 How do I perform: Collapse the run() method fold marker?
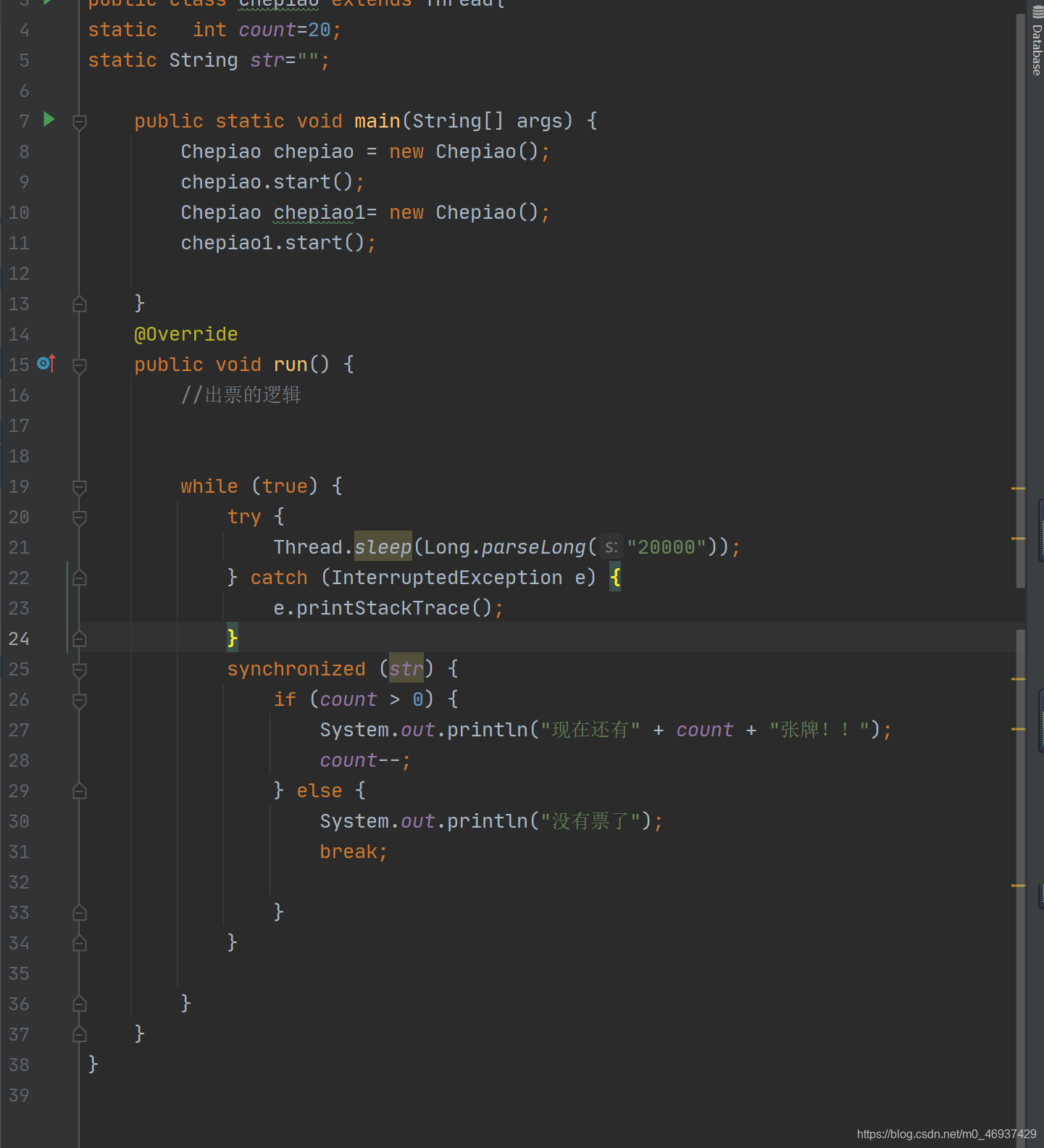(80, 365)
